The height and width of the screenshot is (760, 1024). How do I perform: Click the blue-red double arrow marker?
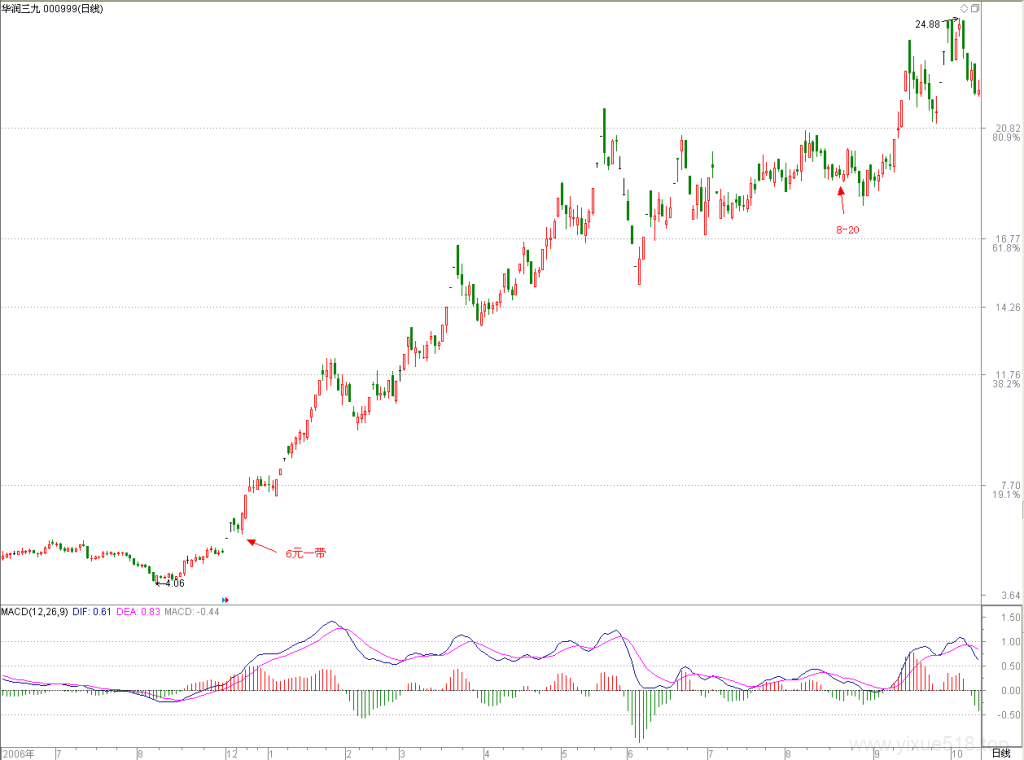225,599
